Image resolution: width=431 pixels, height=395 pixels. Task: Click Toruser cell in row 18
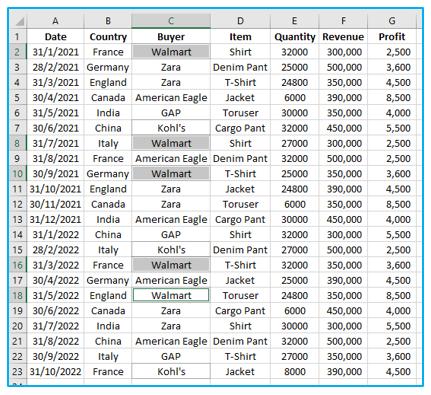pyautogui.click(x=240, y=295)
